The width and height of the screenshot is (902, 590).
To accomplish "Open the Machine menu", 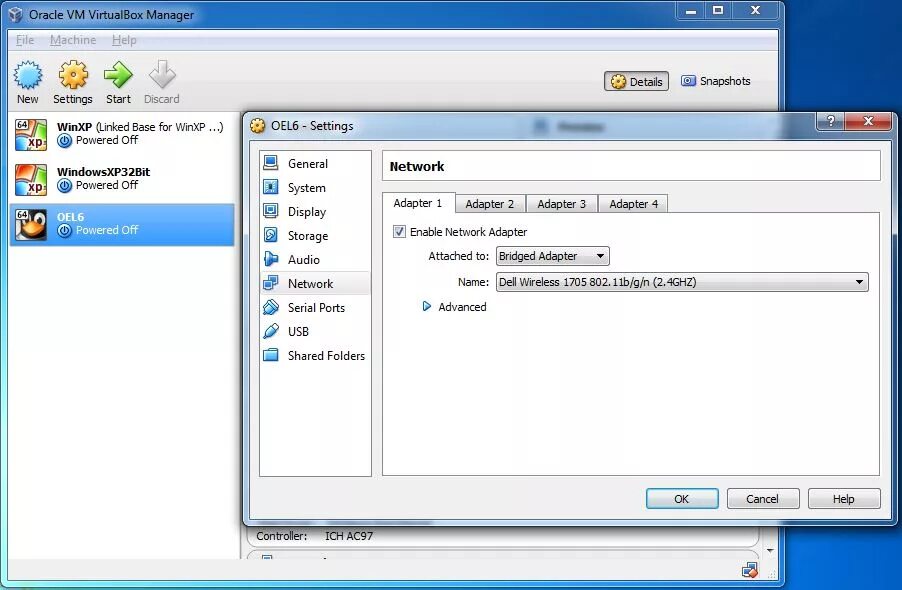I will (x=73, y=40).
